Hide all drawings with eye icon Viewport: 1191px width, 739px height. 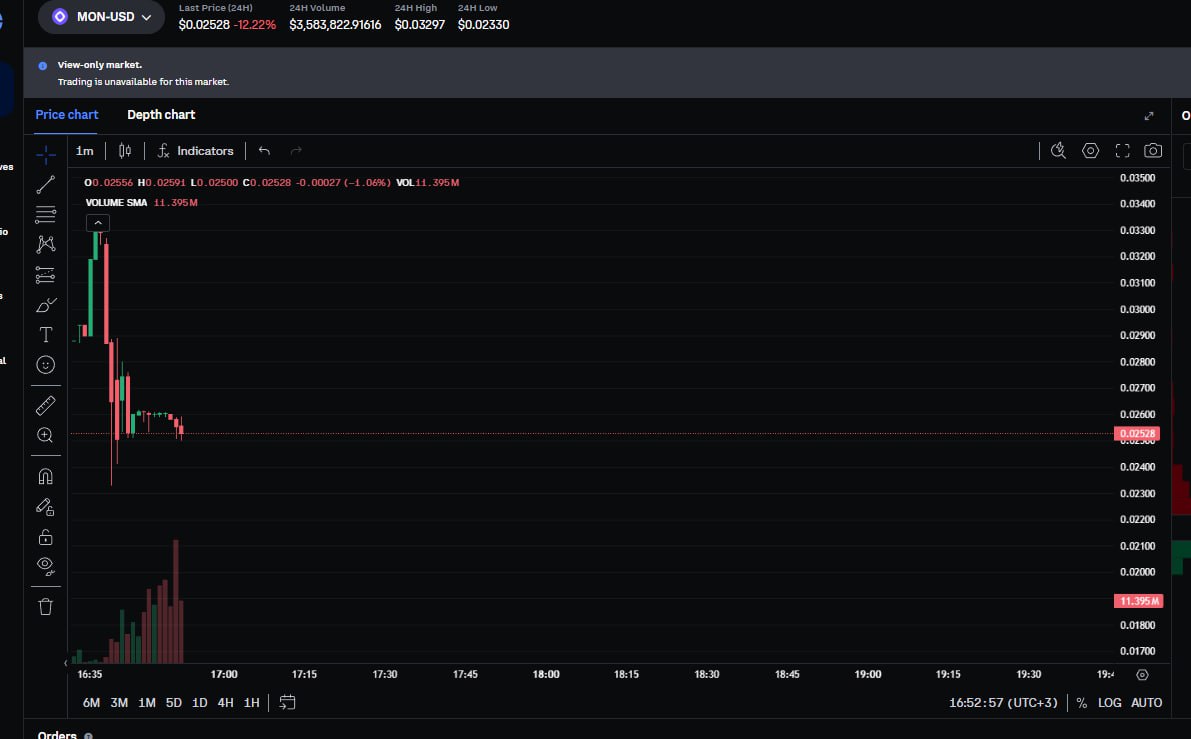[x=45, y=565]
